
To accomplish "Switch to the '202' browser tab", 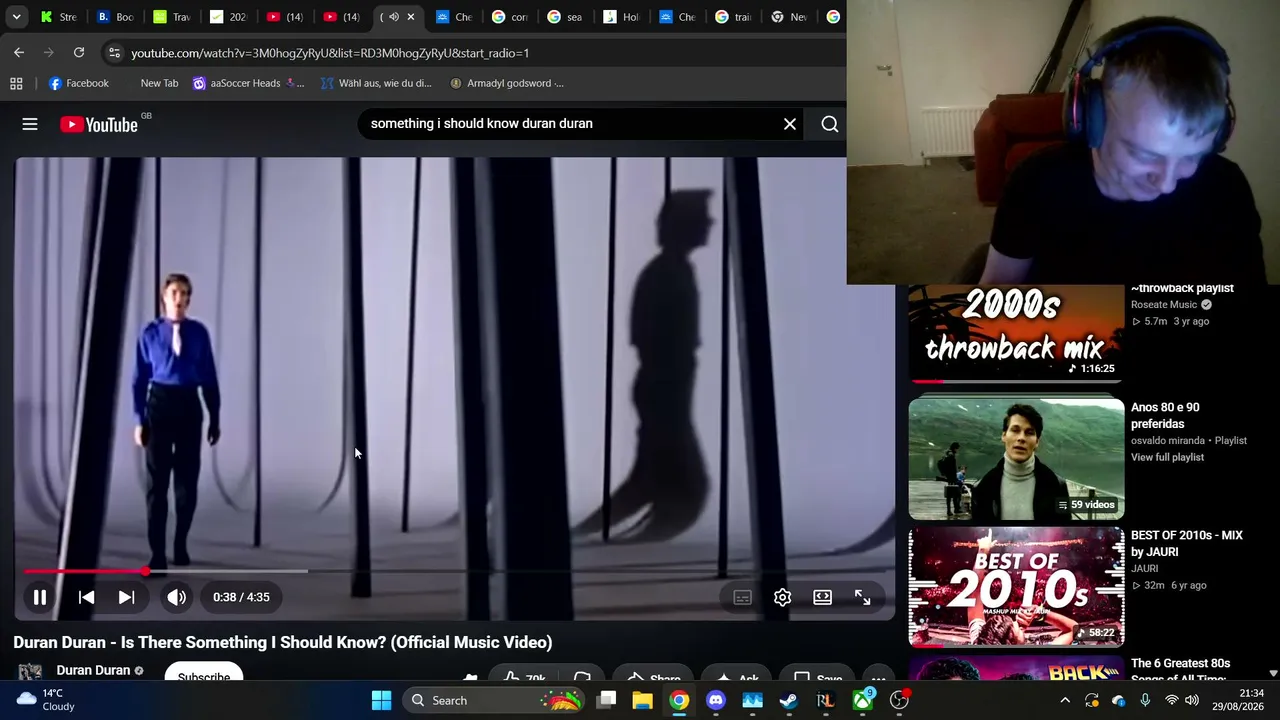I will tap(228, 17).
